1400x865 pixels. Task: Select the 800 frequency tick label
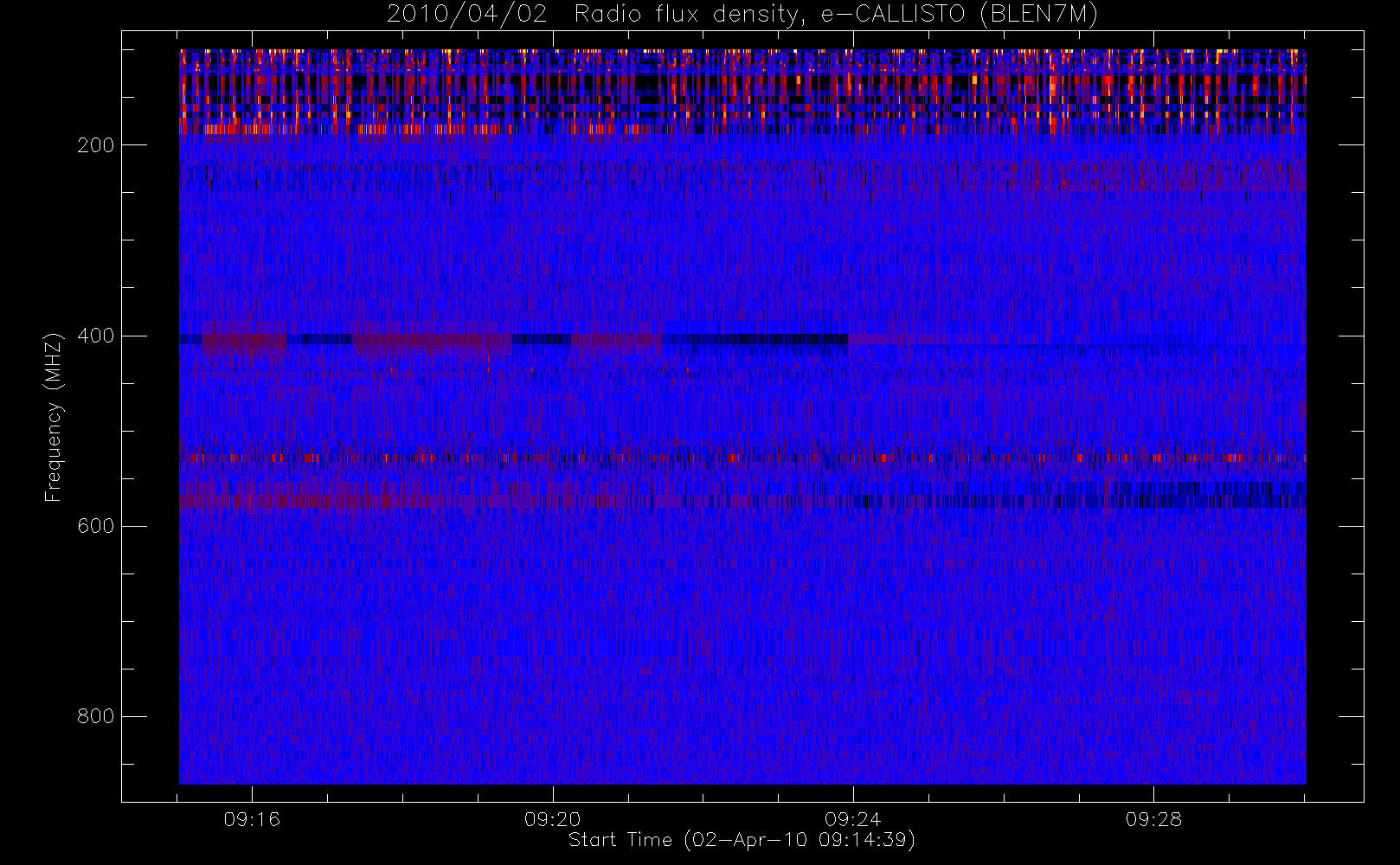(96, 716)
